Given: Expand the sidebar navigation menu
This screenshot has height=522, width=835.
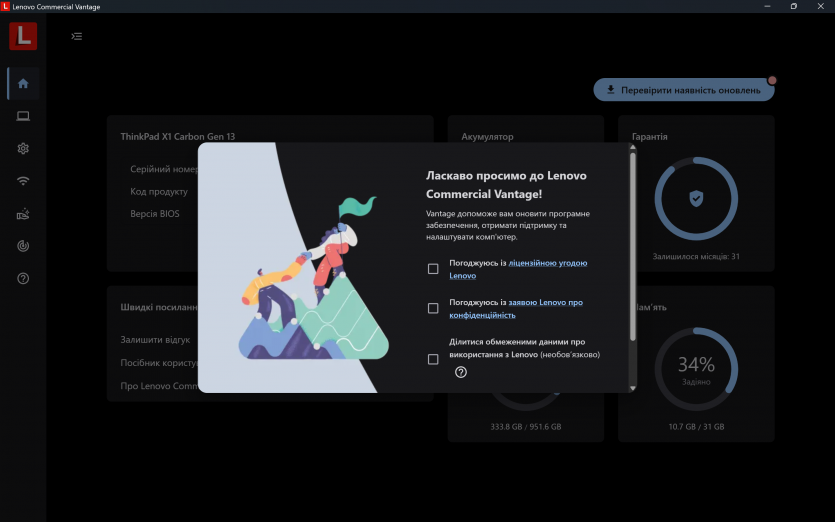Looking at the screenshot, I should click(77, 36).
